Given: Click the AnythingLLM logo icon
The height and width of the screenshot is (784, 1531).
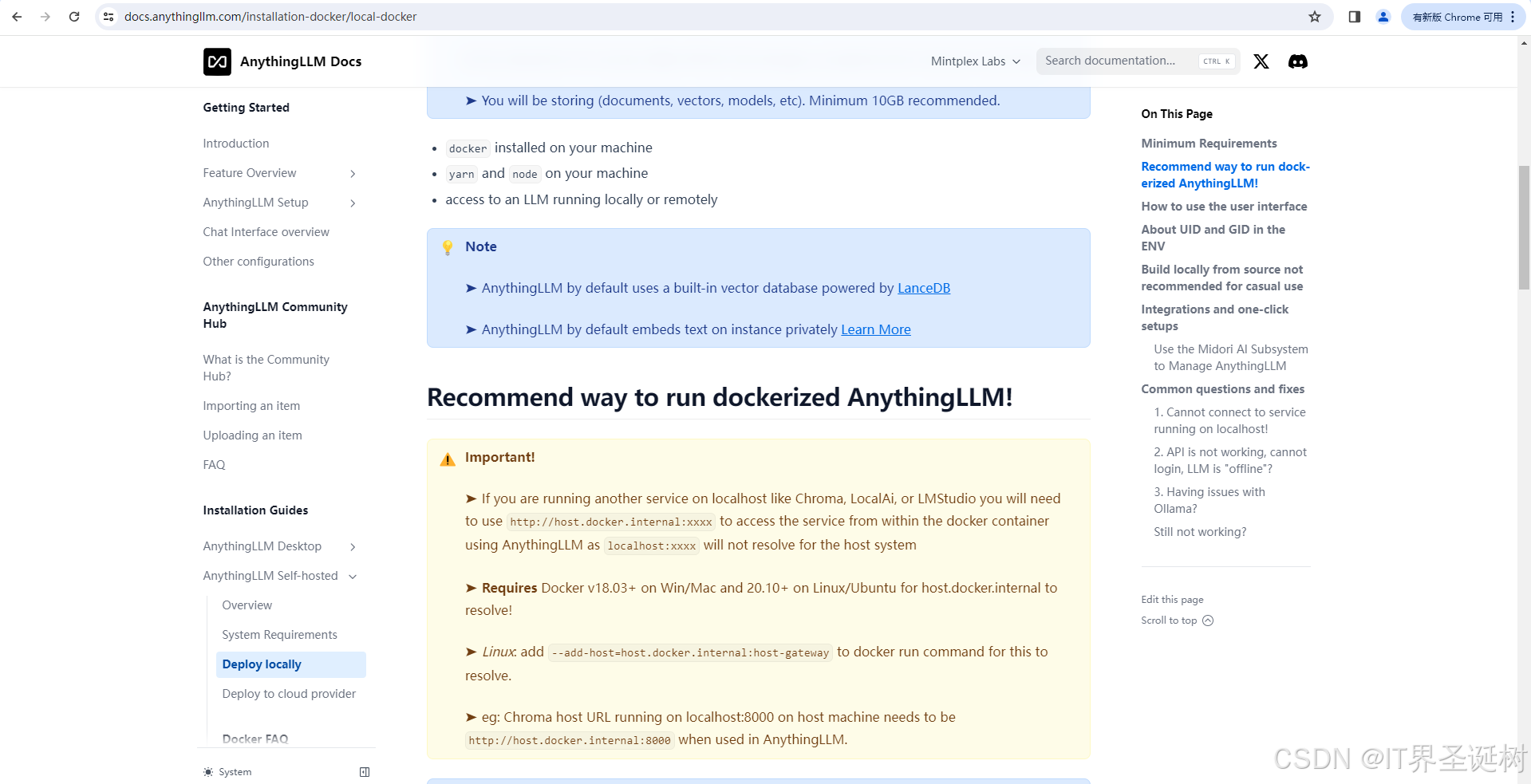Looking at the screenshot, I should (x=217, y=61).
